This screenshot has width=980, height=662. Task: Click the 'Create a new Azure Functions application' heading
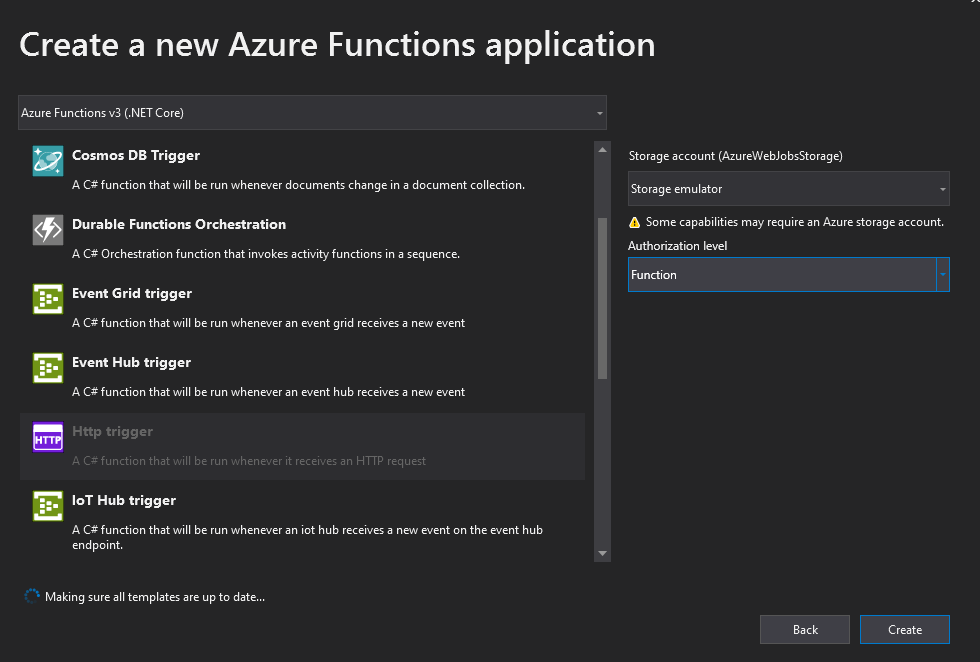[338, 45]
